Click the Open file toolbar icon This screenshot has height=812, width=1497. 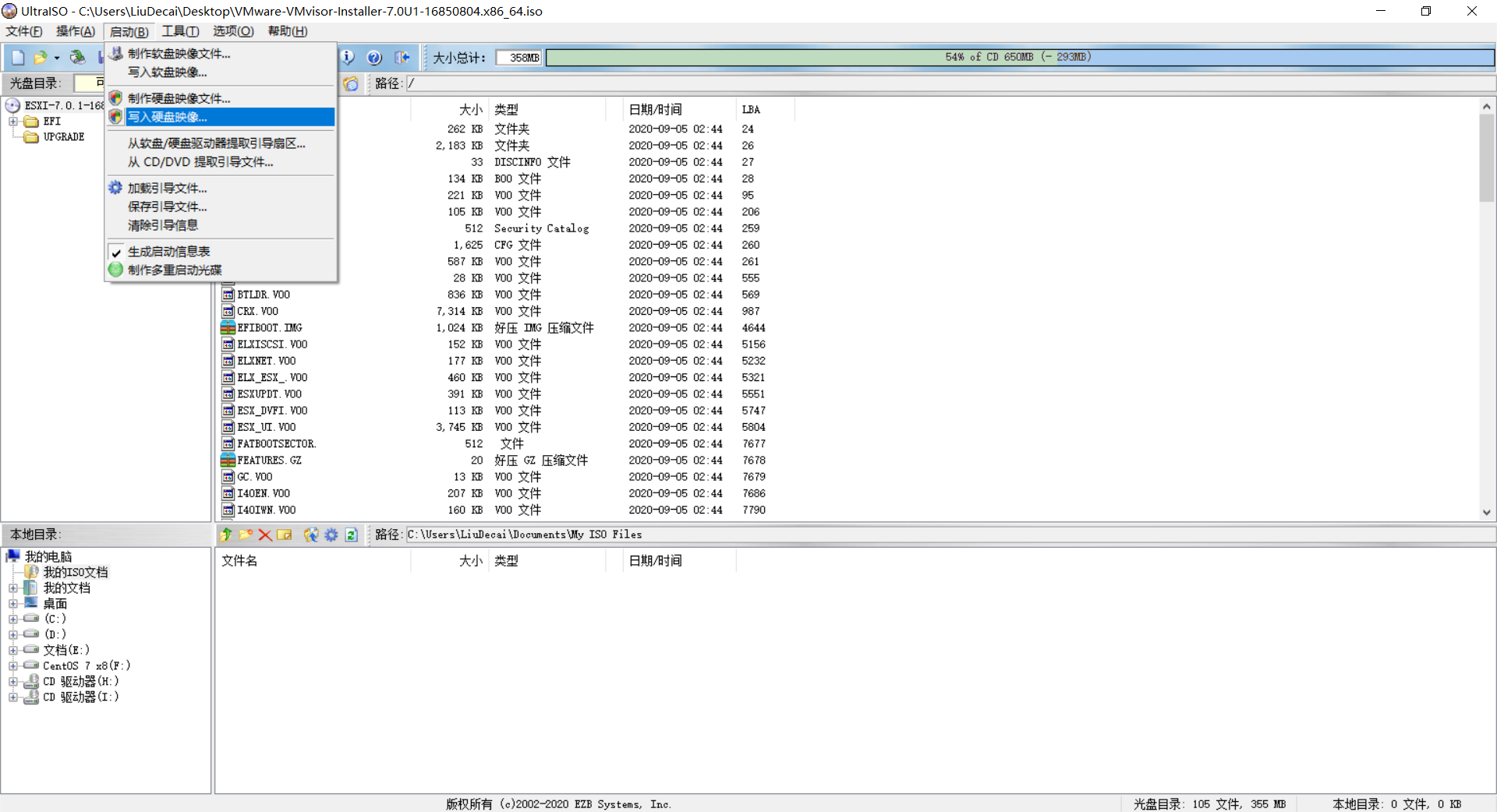point(41,57)
